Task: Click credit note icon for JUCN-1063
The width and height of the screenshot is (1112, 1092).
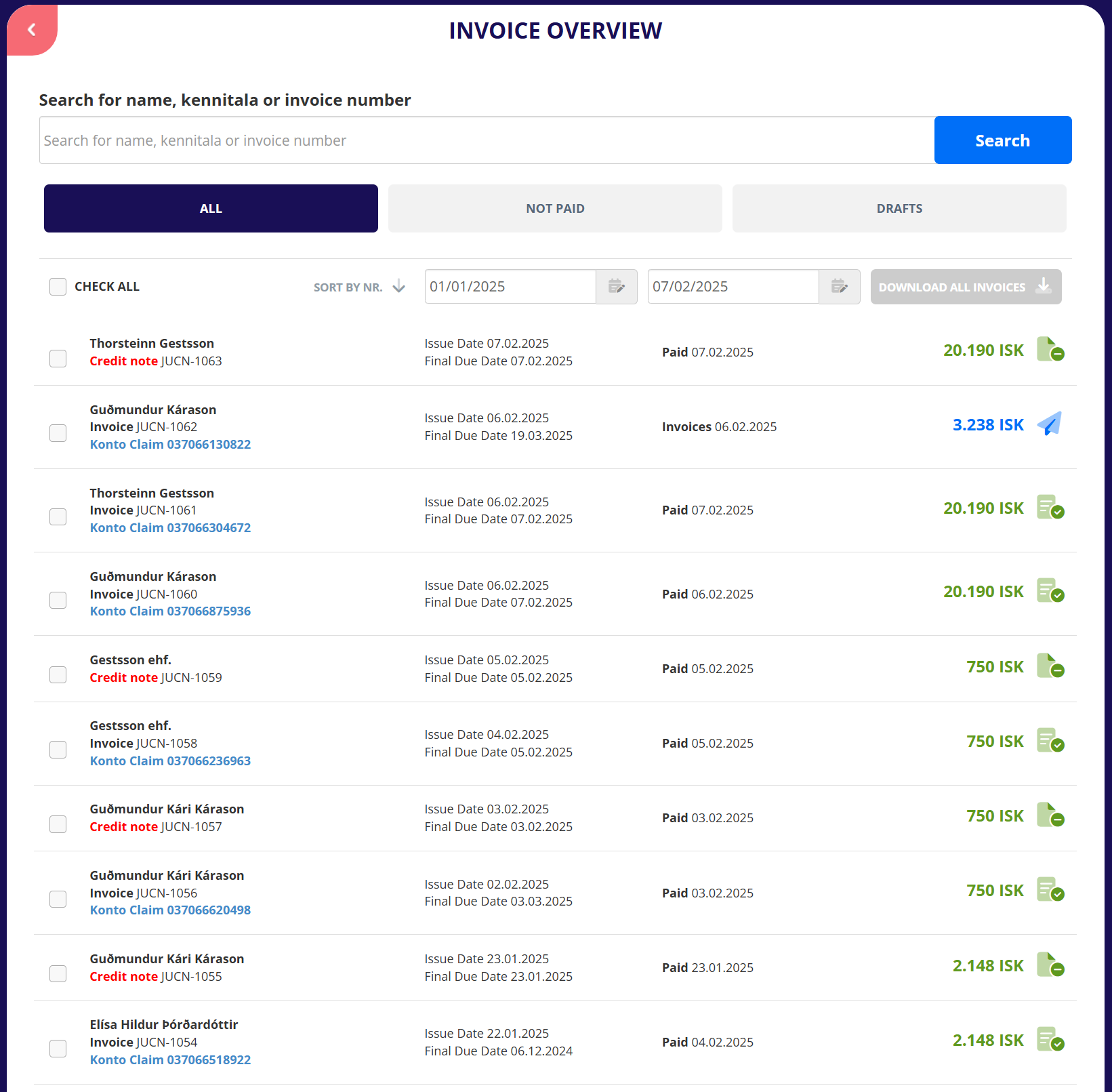Action: point(1050,350)
